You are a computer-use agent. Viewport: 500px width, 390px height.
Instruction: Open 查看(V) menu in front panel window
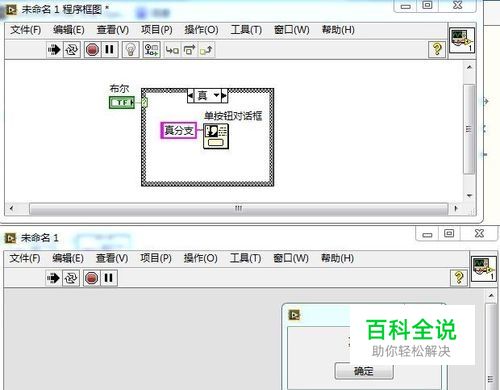[x=112, y=258]
